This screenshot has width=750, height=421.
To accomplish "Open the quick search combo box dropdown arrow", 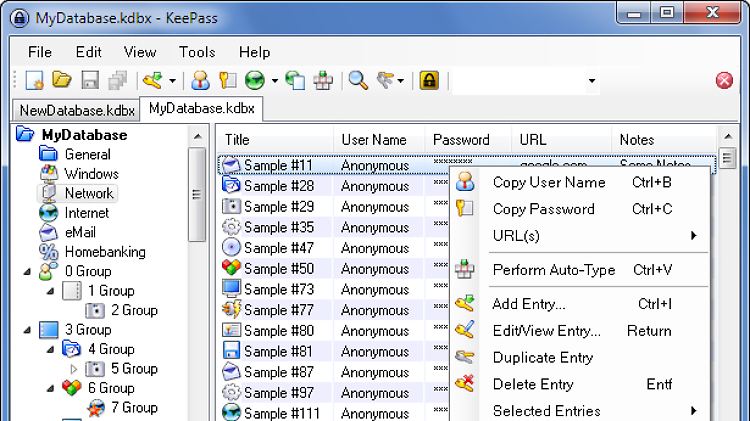I will click(x=592, y=80).
